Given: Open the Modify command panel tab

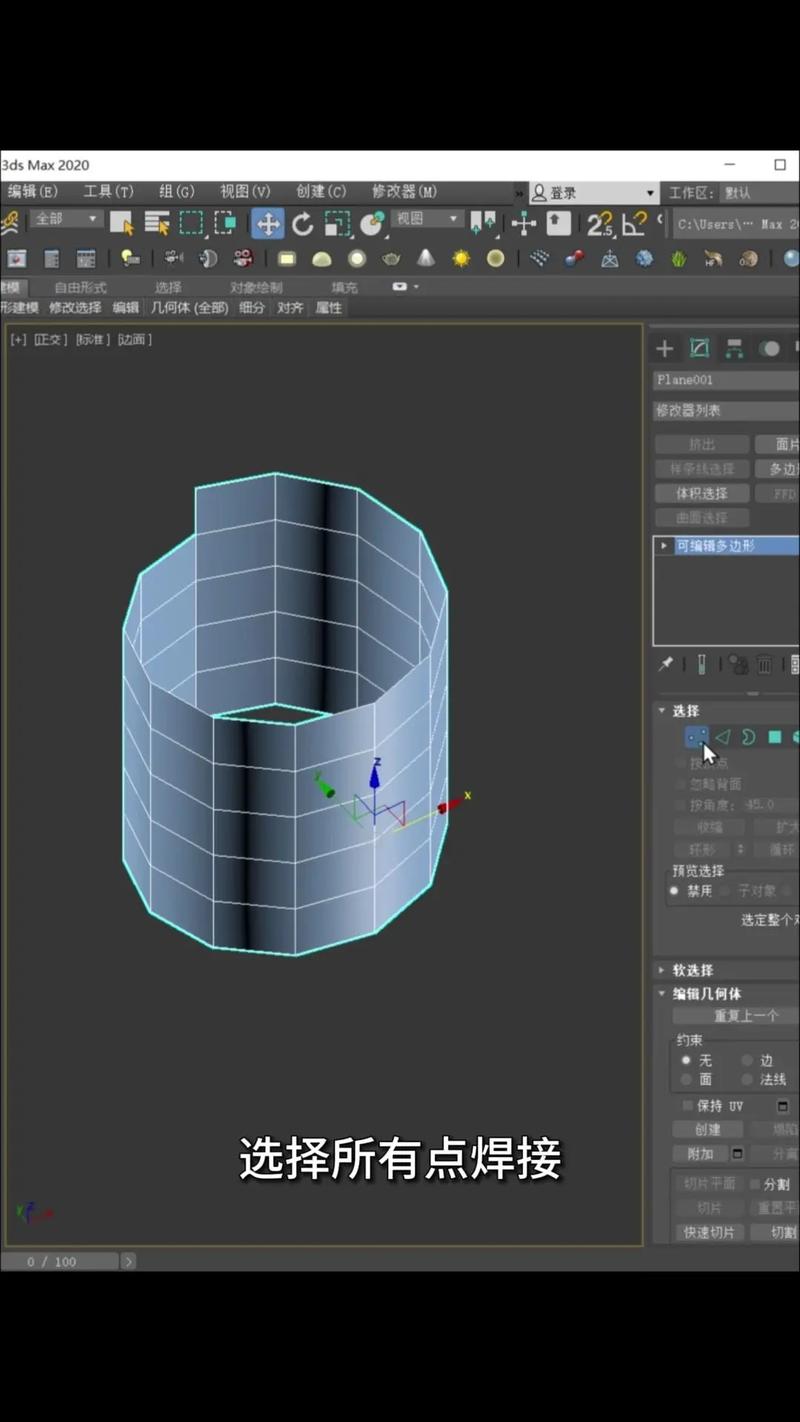Looking at the screenshot, I should click(699, 348).
